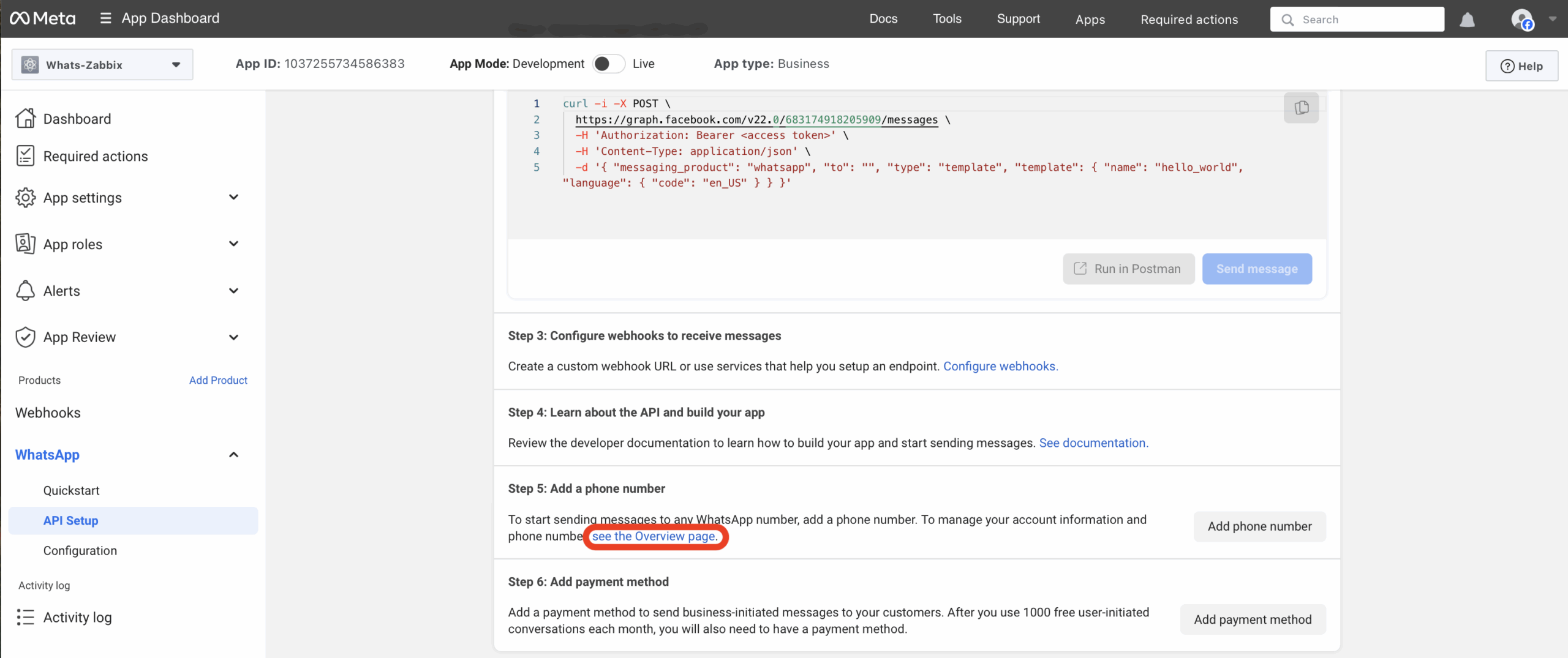Image resolution: width=1568 pixels, height=658 pixels.
Task: Click the Step 6 Add payment method heading
Action: [588, 581]
